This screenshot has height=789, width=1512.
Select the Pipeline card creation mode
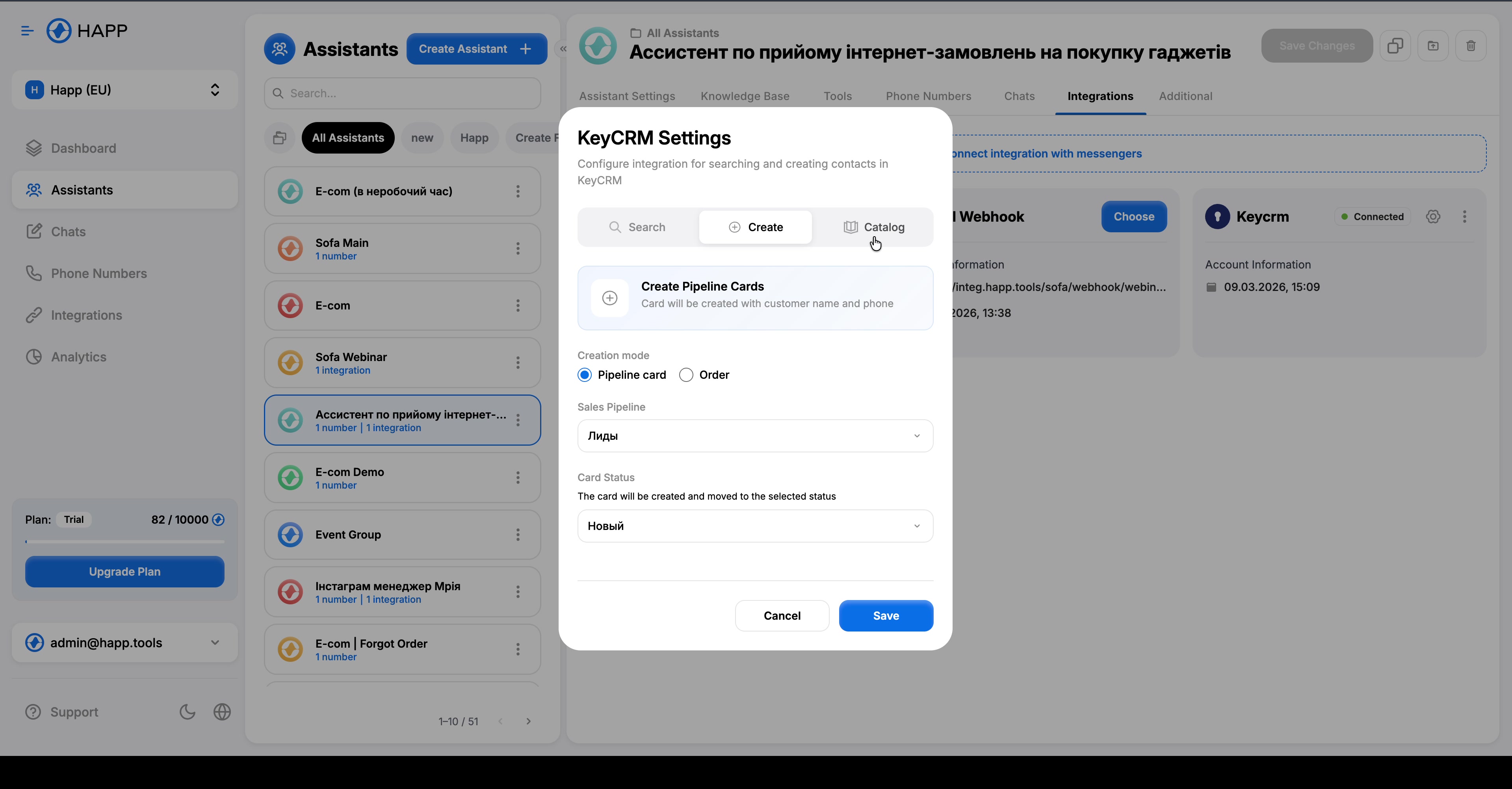(x=585, y=375)
